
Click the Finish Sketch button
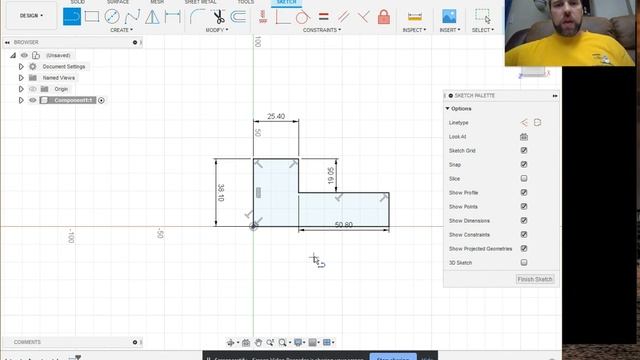(x=535, y=279)
